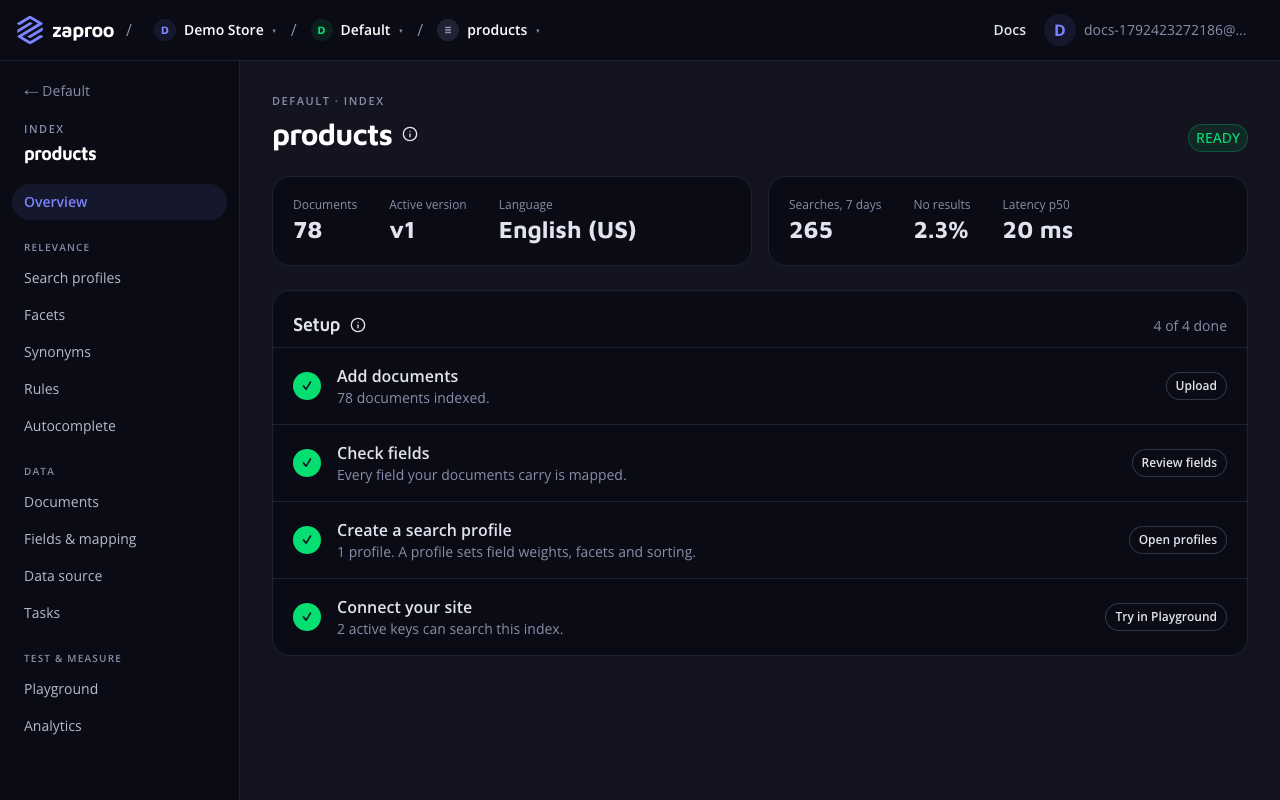Open Autocomplete settings
The width and height of the screenshot is (1280, 800).
119,426
